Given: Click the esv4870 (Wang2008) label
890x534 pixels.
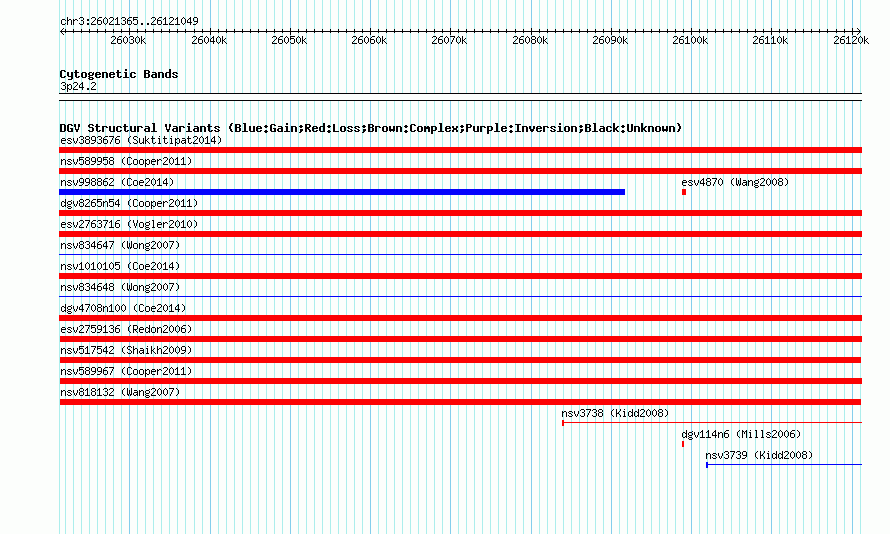Looking at the screenshot, I should point(735,182).
